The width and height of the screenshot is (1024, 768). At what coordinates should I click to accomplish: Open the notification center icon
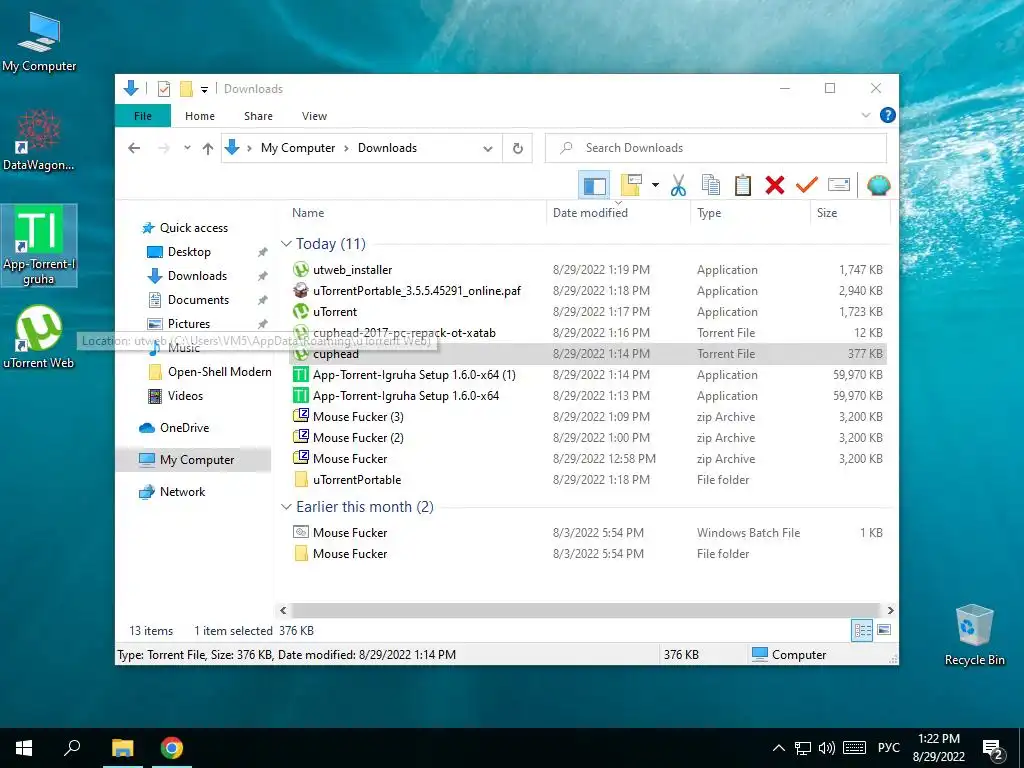coord(993,749)
